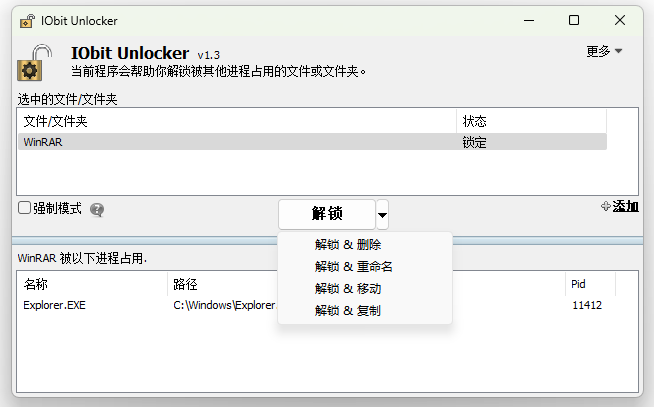Click the main 解锁 button
Viewport: 654px width, 407px height.
[x=327, y=214]
